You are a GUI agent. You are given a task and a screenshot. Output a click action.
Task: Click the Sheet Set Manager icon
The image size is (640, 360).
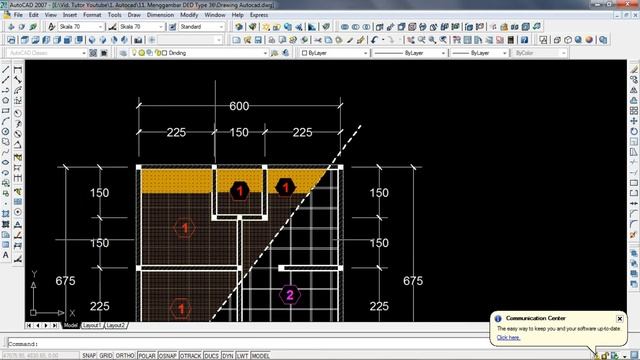pyautogui.click(x=489, y=40)
